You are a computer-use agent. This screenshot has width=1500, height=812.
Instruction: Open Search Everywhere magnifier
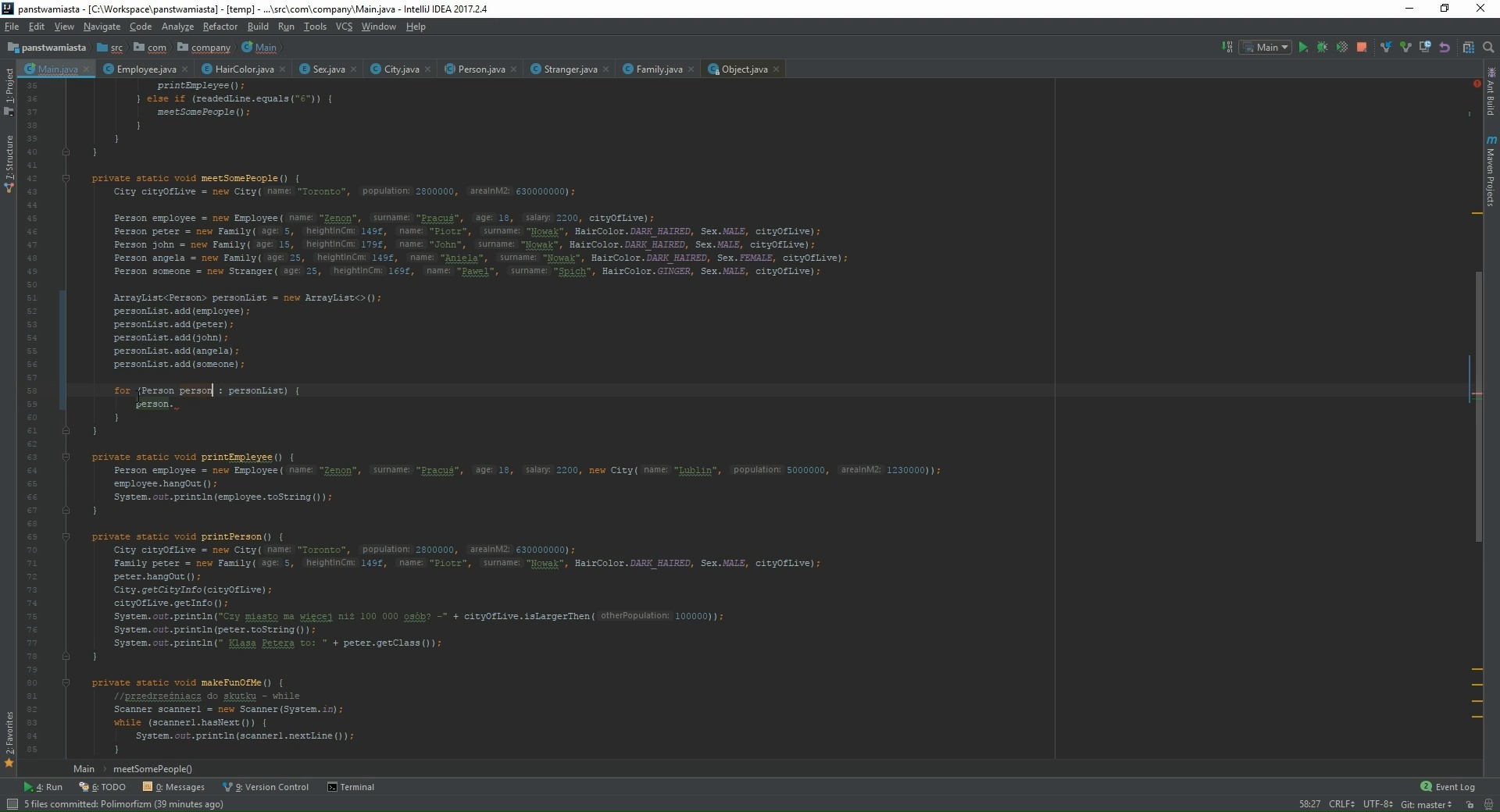coord(1488,48)
